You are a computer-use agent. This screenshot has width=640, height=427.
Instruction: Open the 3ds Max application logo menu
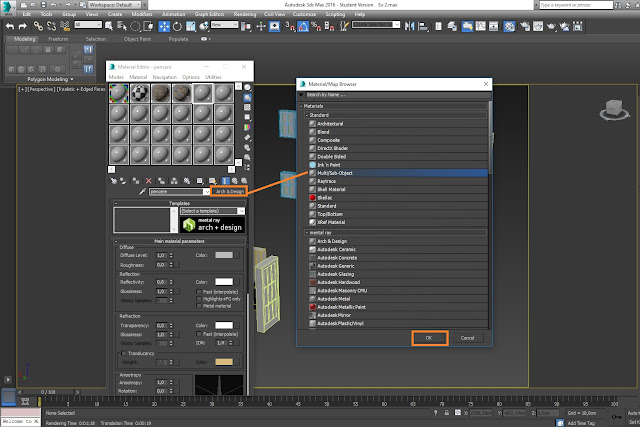click(7, 6)
